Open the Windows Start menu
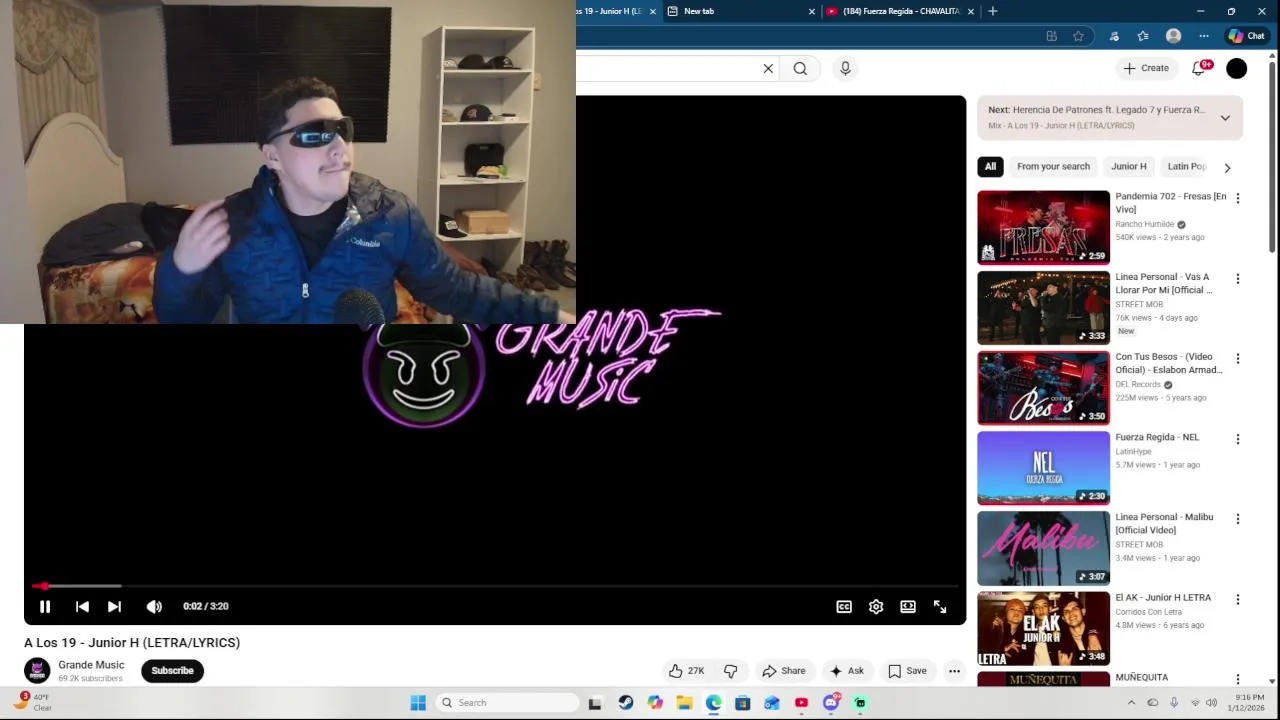The height and width of the screenshot is (720, 1280). click(x=418, y=703)
